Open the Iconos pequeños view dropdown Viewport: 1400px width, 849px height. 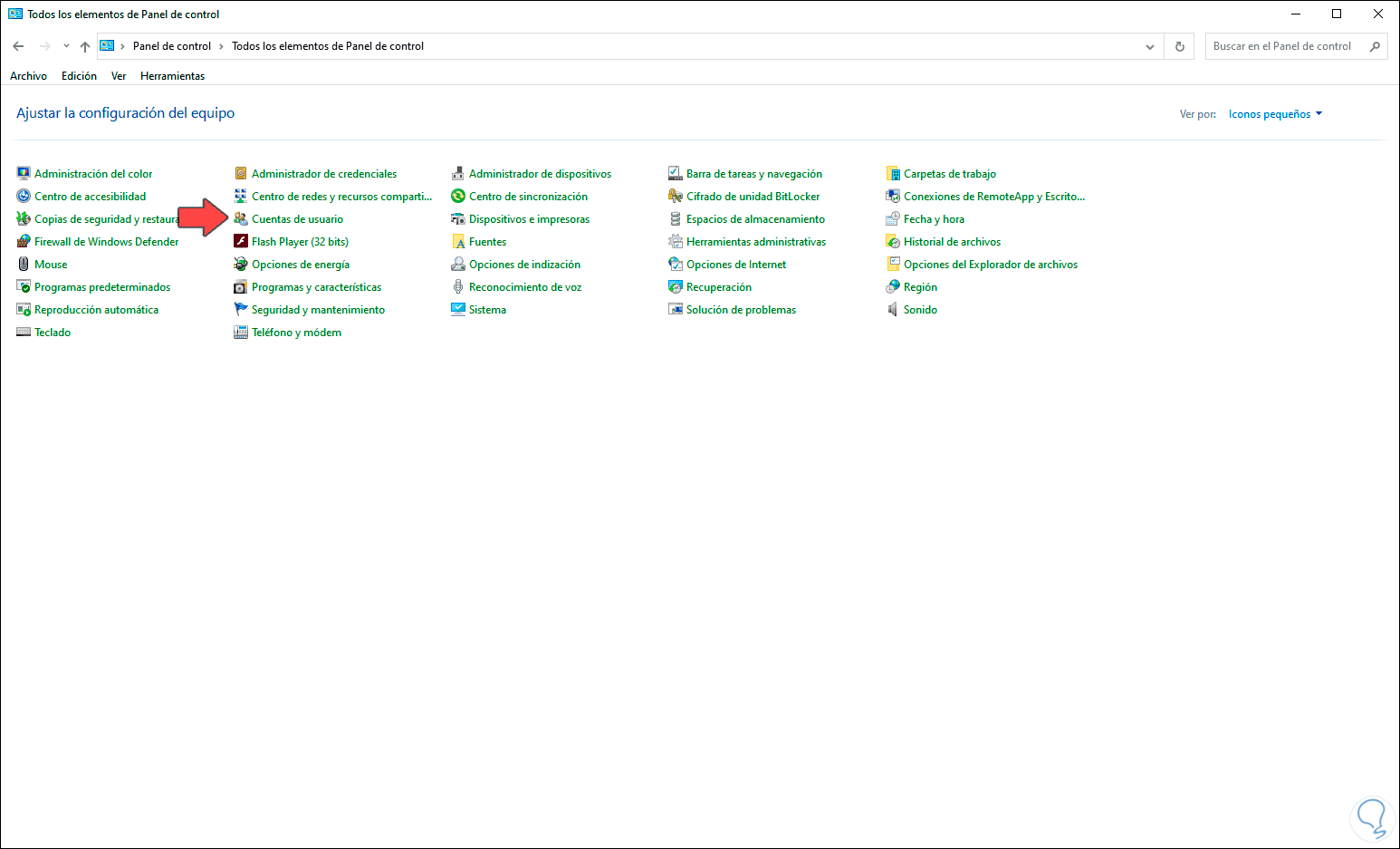(1274, 113)
